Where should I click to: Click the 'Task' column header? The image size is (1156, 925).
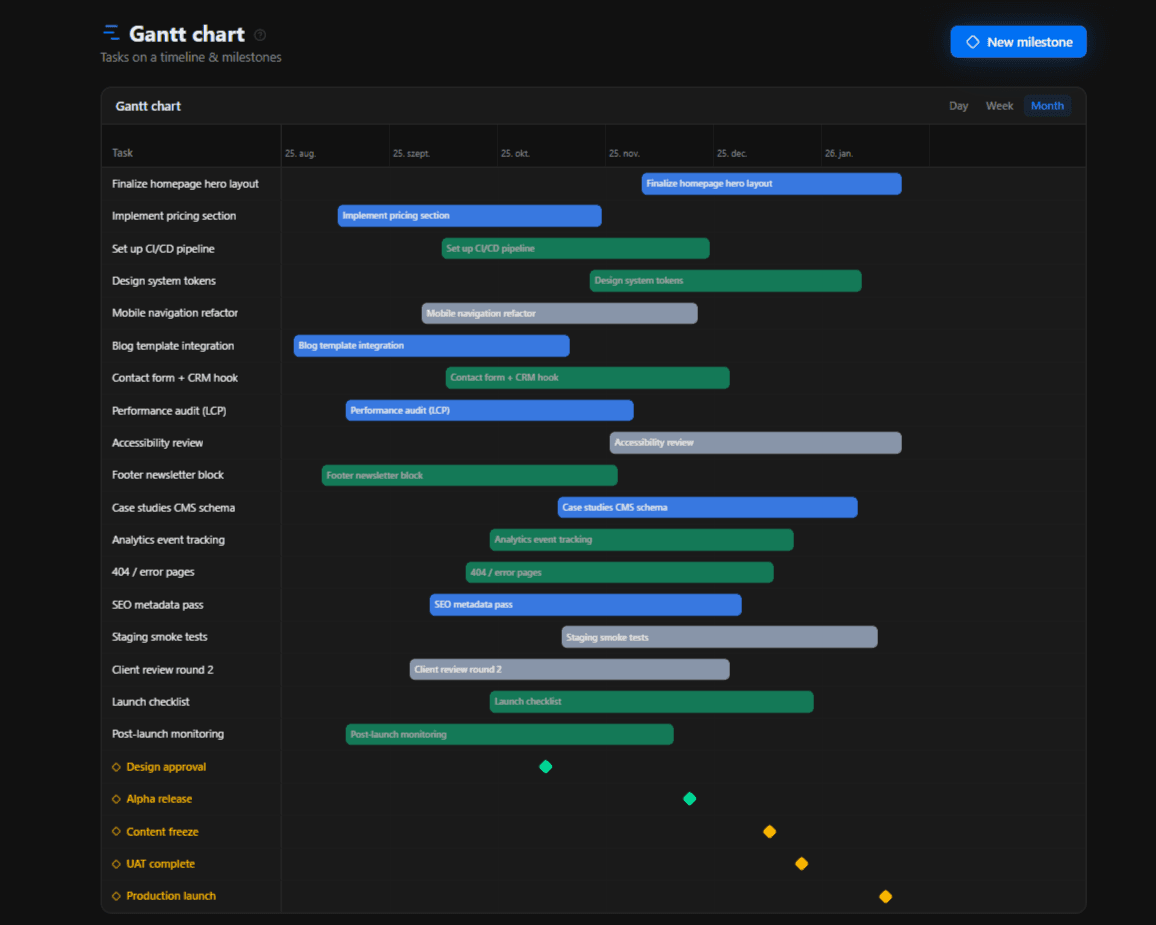click(122, 153)
